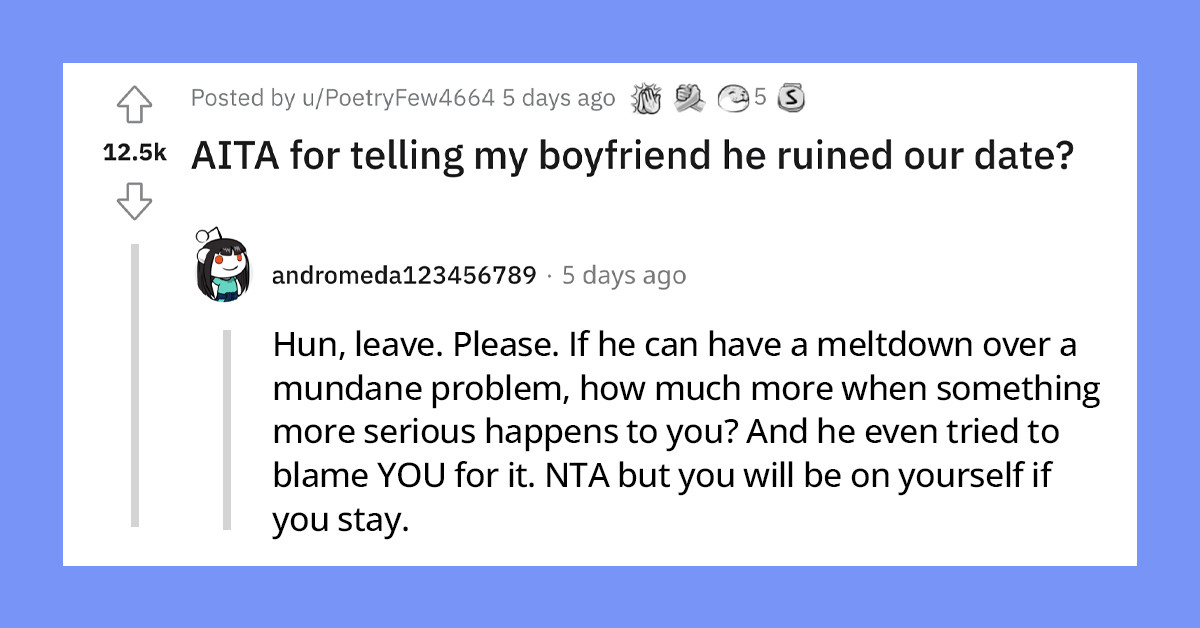The image size is (1200, 628).
Task: Click the Clapping award icon
Action: coord(648,98)
